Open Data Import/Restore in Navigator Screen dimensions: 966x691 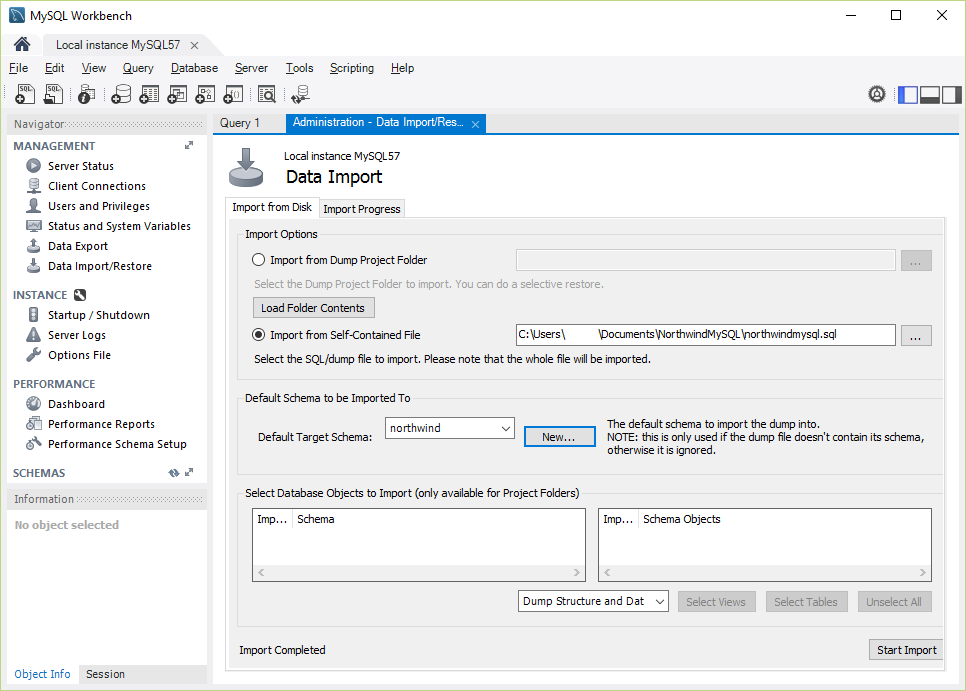pos(100,266)
